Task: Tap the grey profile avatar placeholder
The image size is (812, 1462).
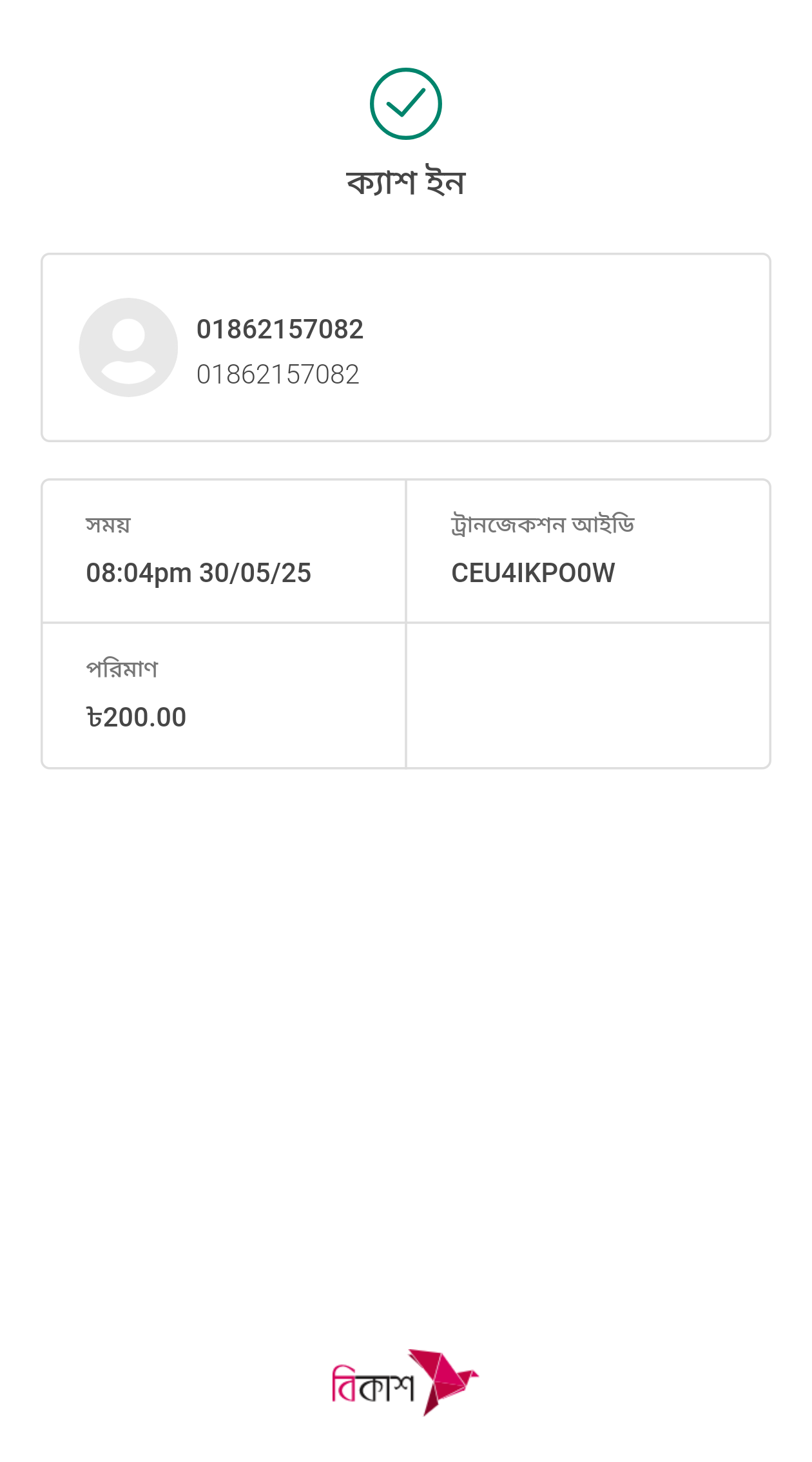Action: tap(128, 347)
